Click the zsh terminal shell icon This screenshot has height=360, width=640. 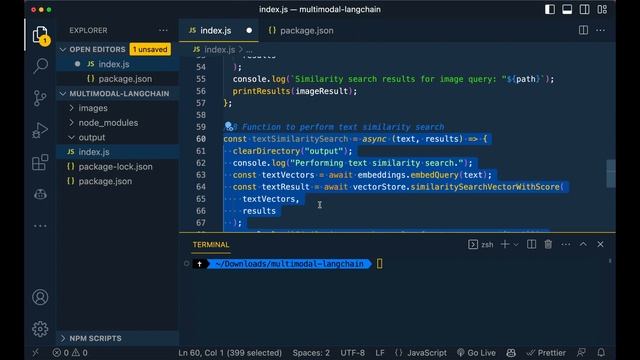[473, 244]
